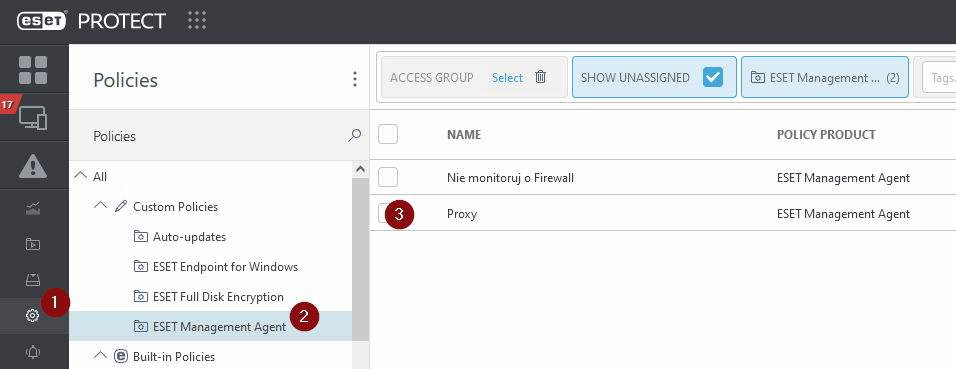Toggle the Show Unassigned checkbox

coord(712,77)
